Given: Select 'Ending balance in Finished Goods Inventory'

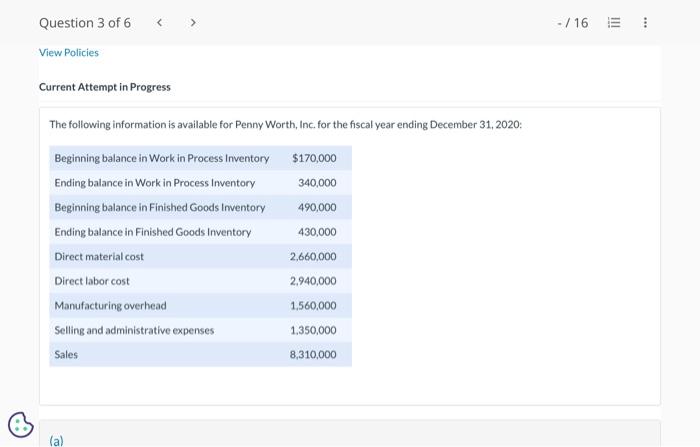Looking at the screenshot, I should point(153,232).
